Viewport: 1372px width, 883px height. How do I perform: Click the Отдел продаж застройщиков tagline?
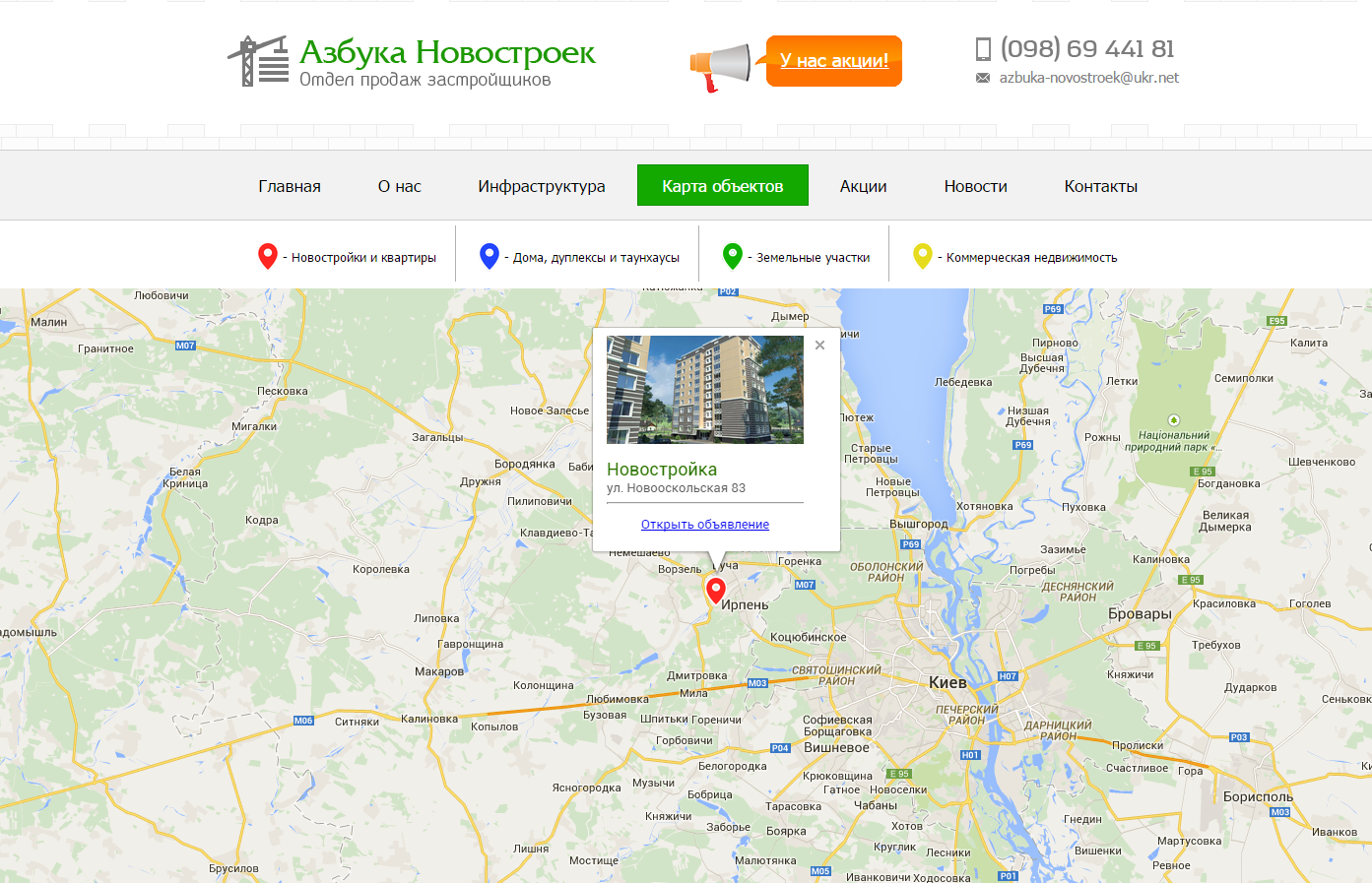pyautogui.click(x=425, y=80)
